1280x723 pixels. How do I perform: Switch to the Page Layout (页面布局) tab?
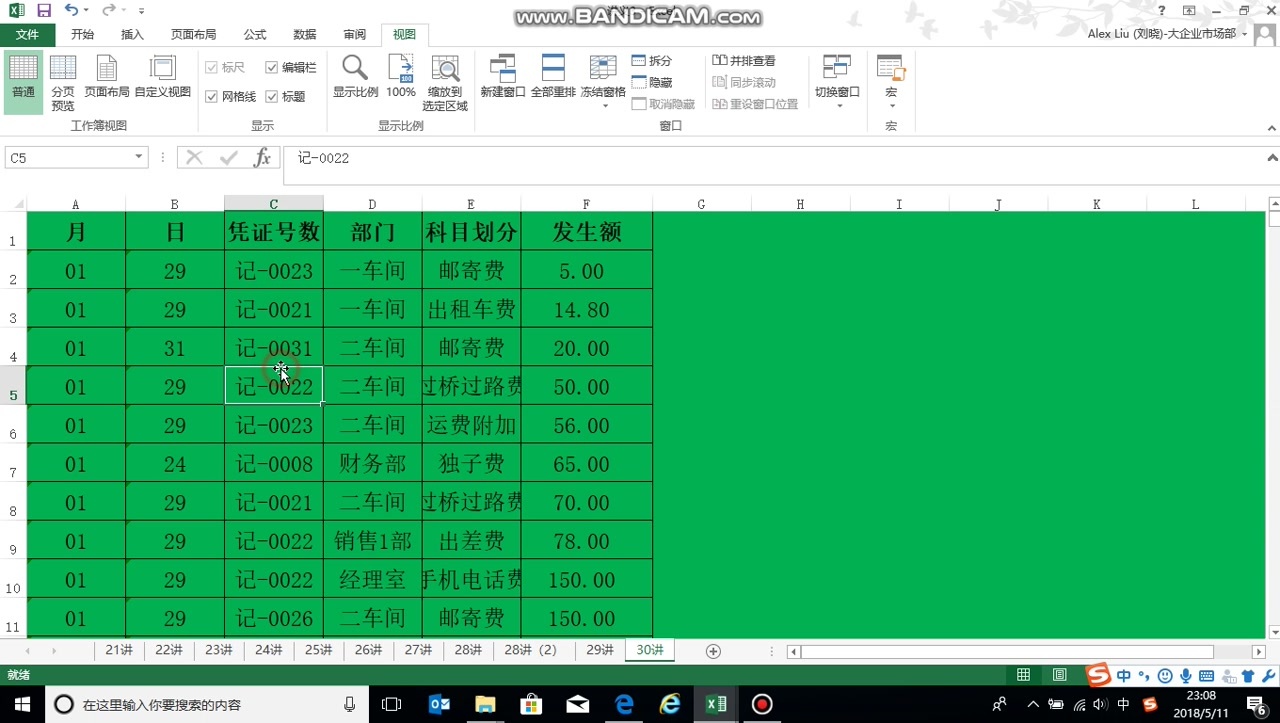coord(193,34)
